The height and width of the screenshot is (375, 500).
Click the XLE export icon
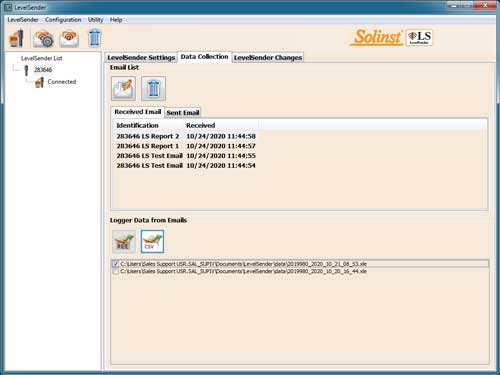click(x=124, y=241)
